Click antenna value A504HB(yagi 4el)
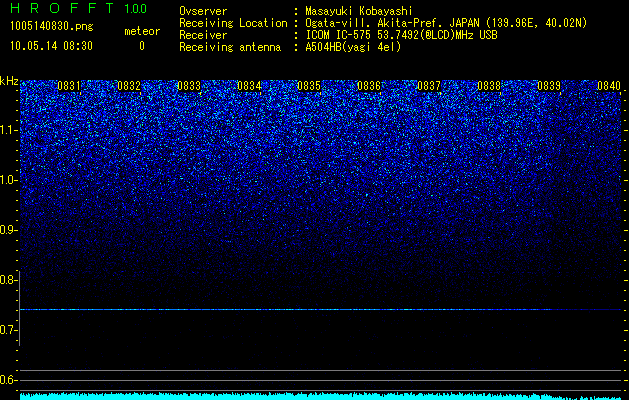 coord(353,47)
